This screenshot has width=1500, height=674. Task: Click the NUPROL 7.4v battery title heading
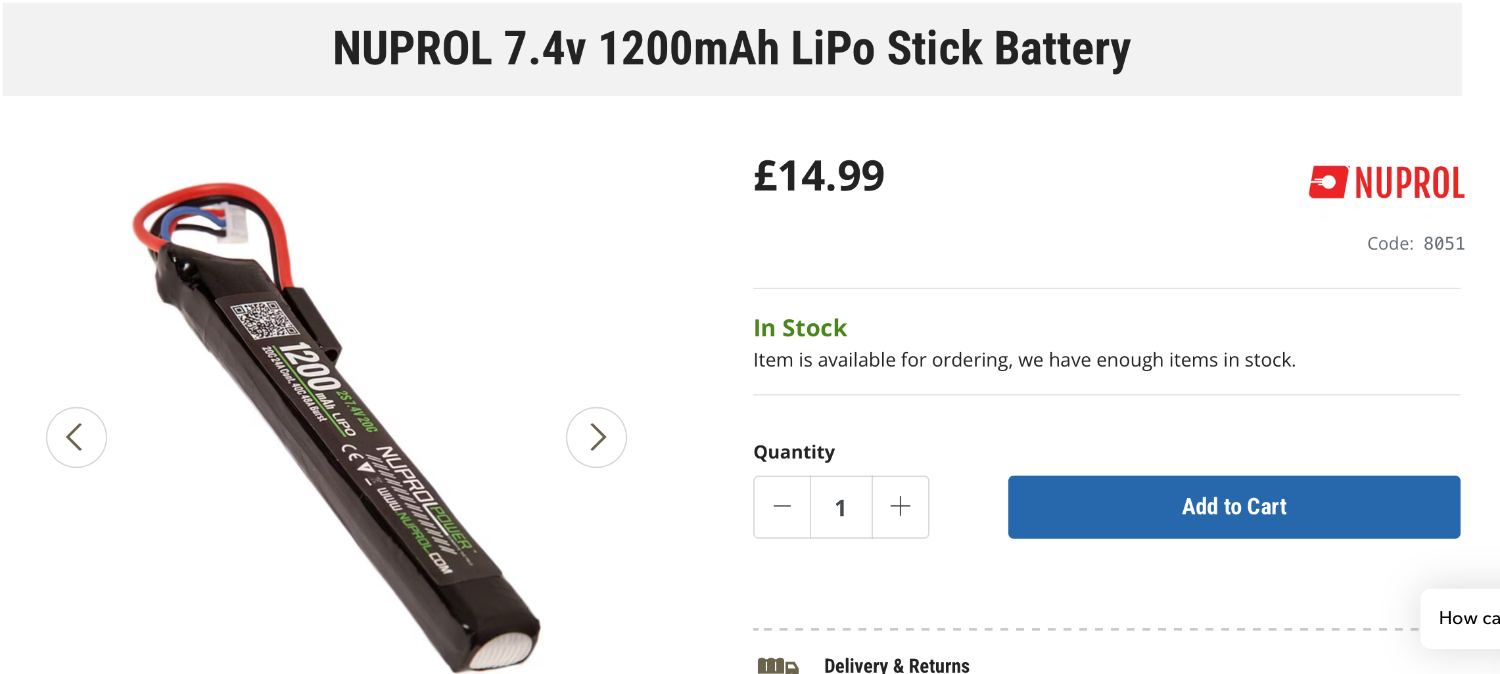(x=731, y=49)
